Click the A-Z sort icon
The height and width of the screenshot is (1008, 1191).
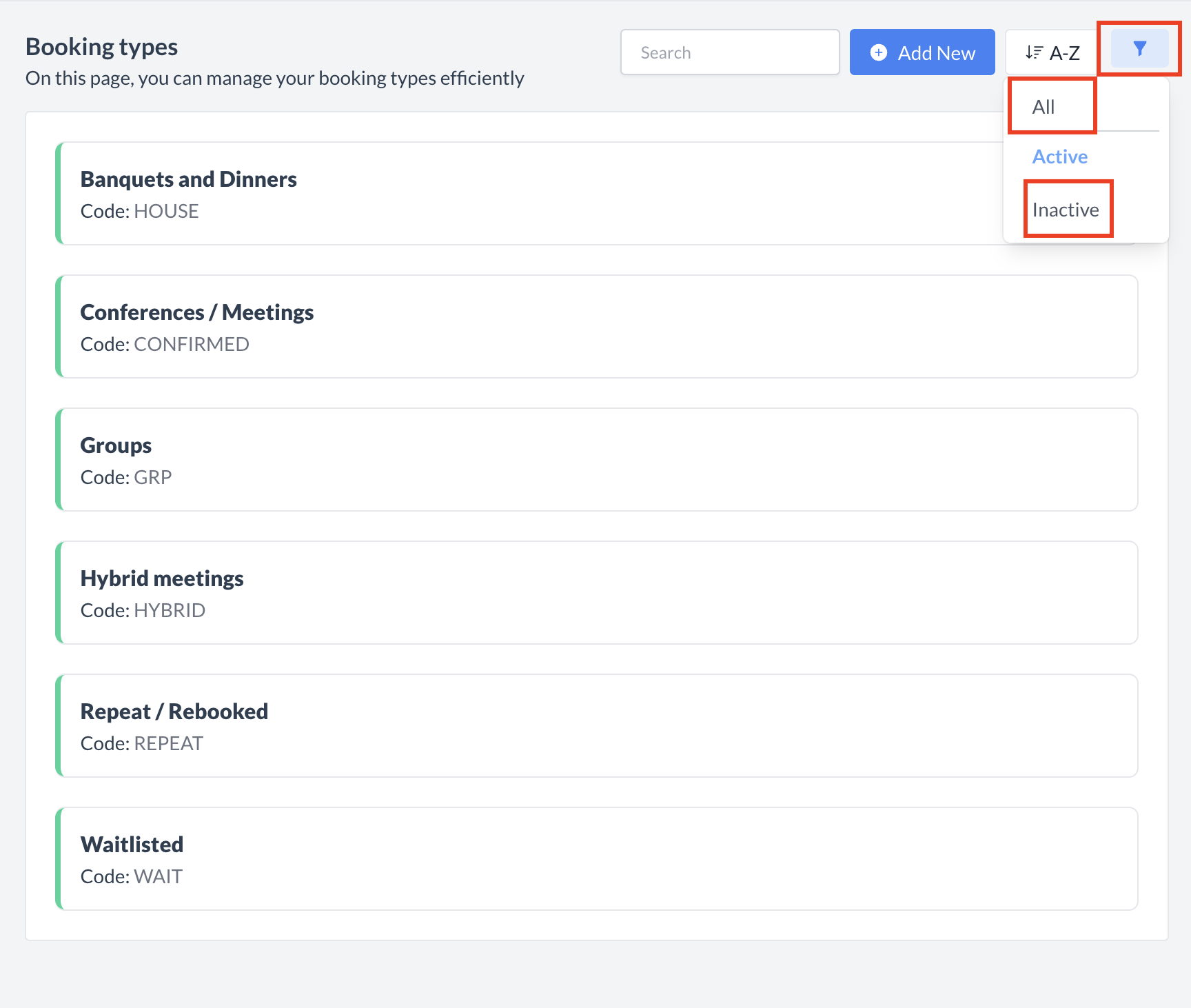(1033, 52)
